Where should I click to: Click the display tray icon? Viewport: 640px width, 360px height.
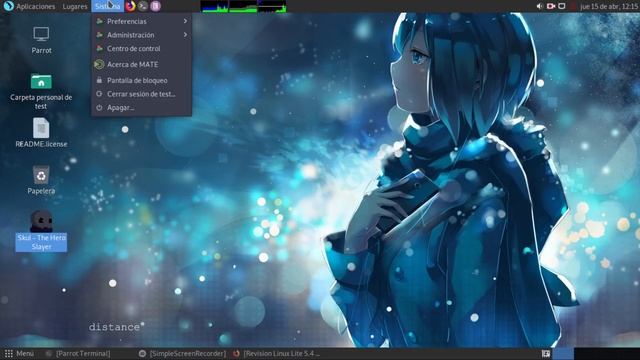tap(562, 6)
